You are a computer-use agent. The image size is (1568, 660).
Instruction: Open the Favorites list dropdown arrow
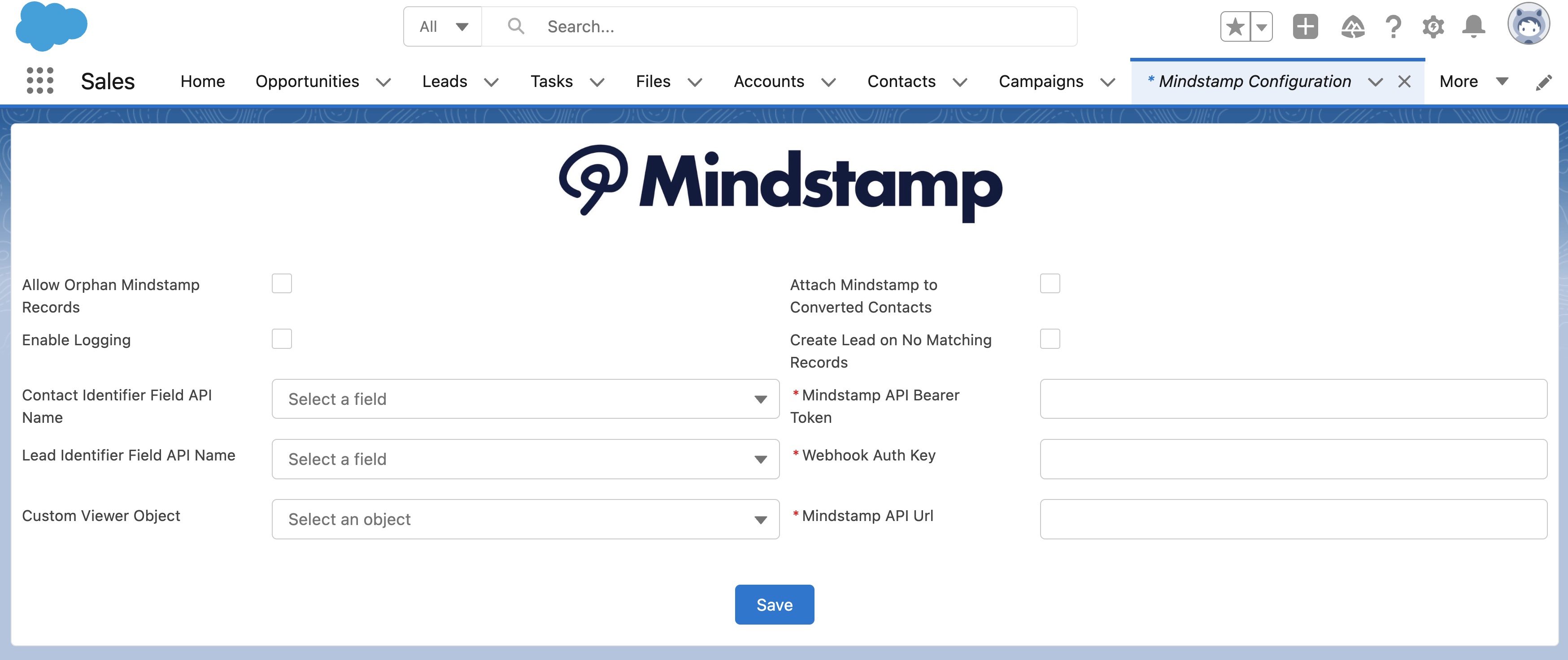[x=1261, y=27]
